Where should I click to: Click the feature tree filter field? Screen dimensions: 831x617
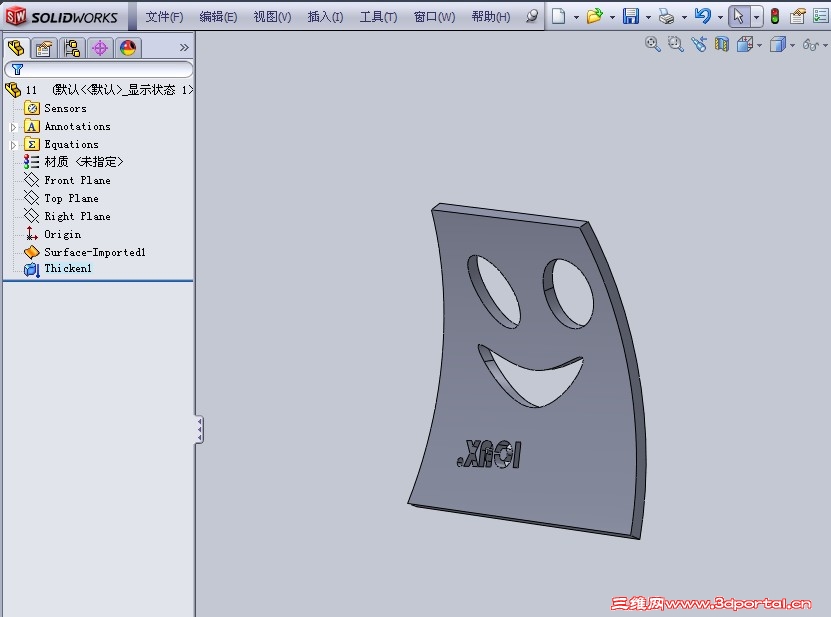tap(99, 69)
